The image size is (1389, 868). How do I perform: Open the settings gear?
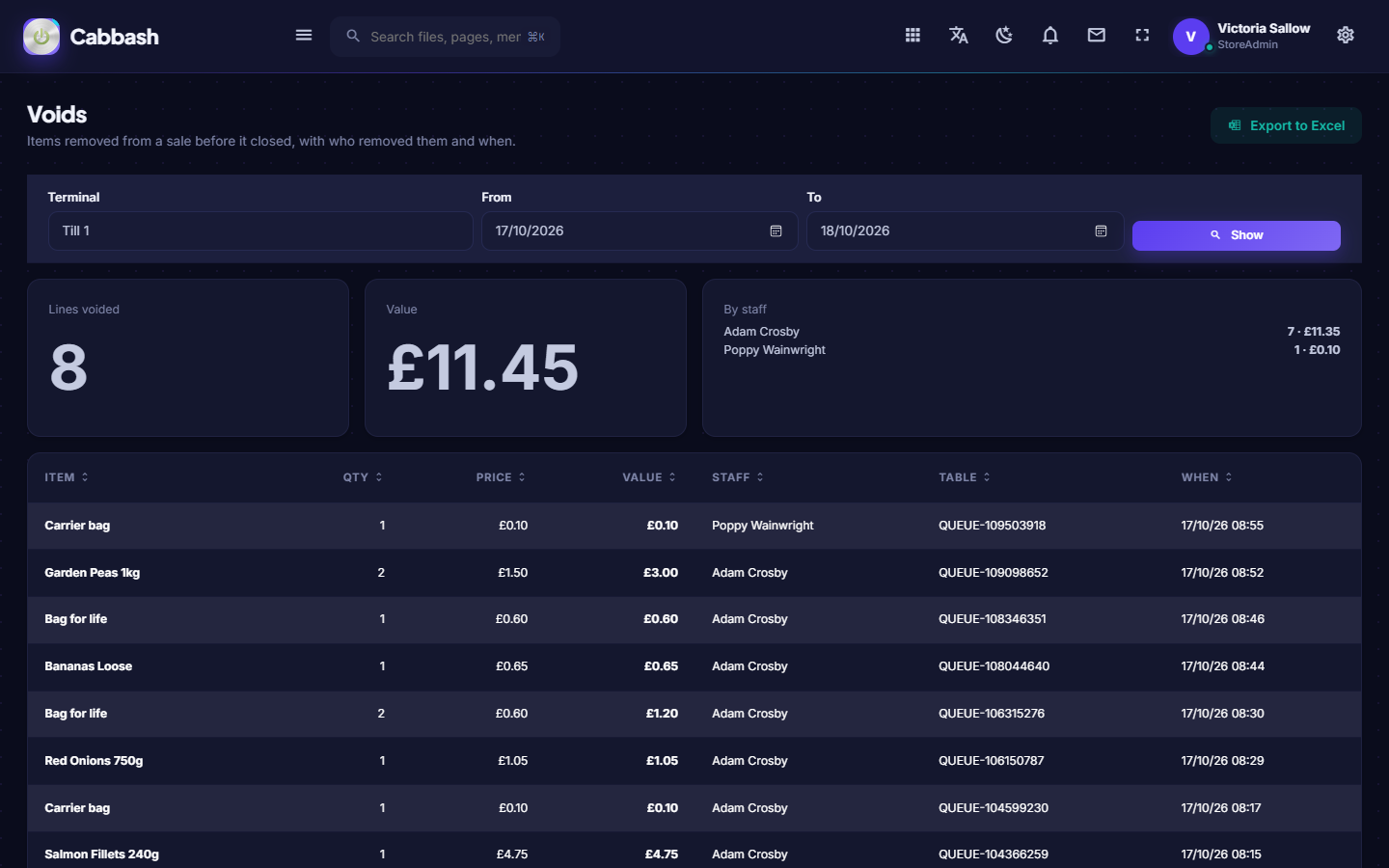tap(1346, 36)
